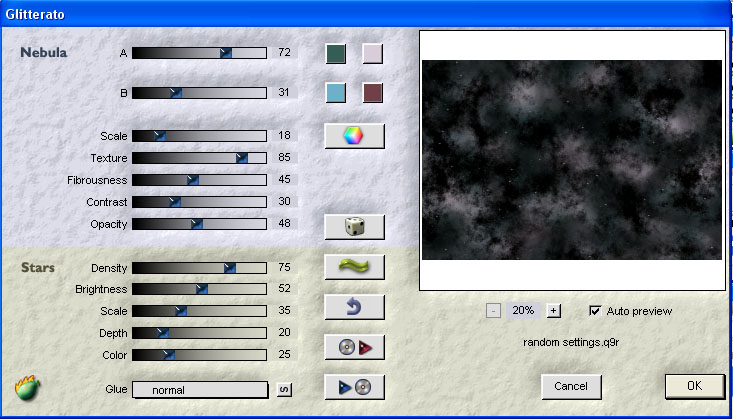This screenshot has height=419, width=733.
Task: Click the color wheel button
Action: click(x=354, y=136)
